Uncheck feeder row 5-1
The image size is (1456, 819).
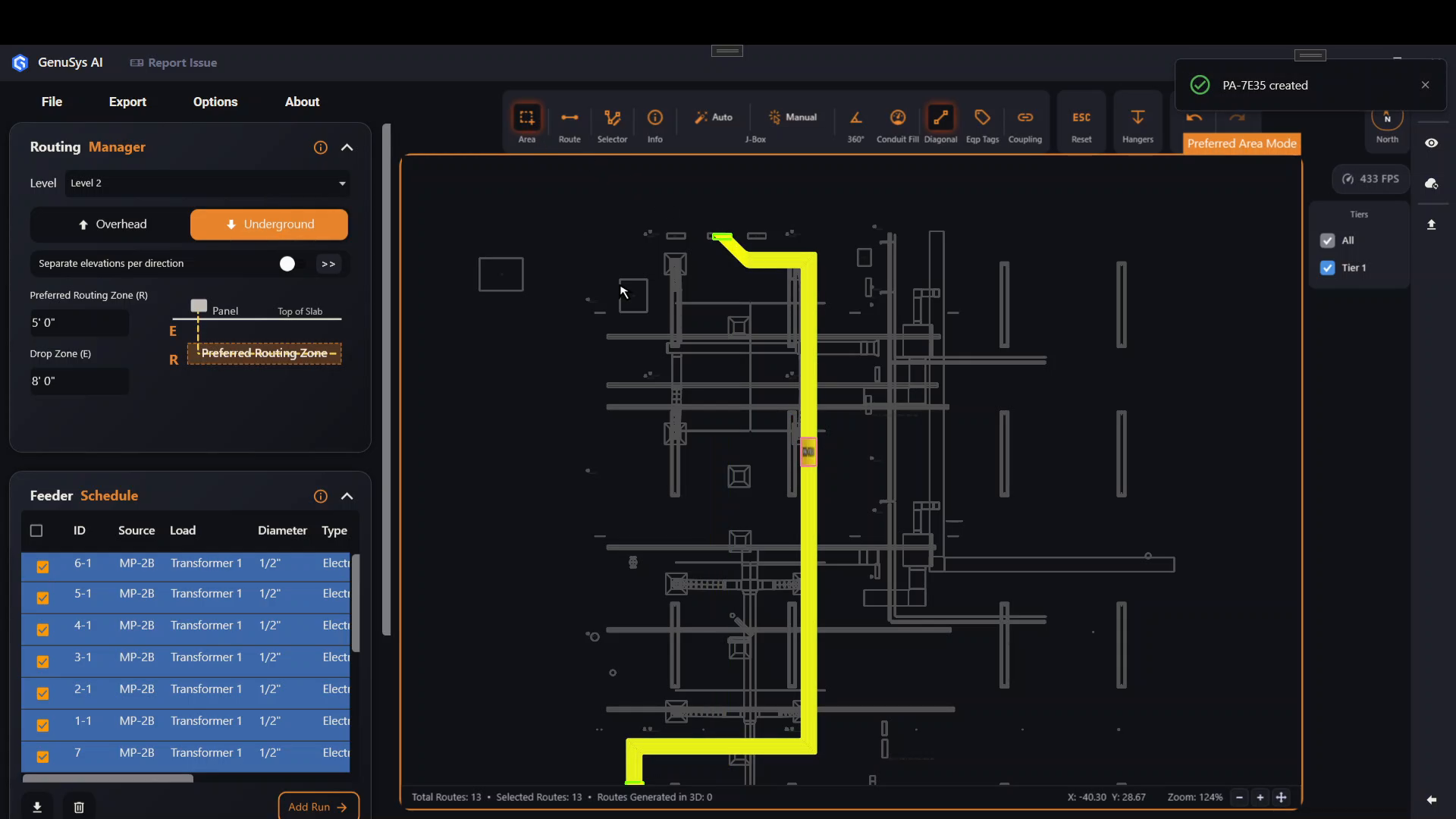click(42, 598)
